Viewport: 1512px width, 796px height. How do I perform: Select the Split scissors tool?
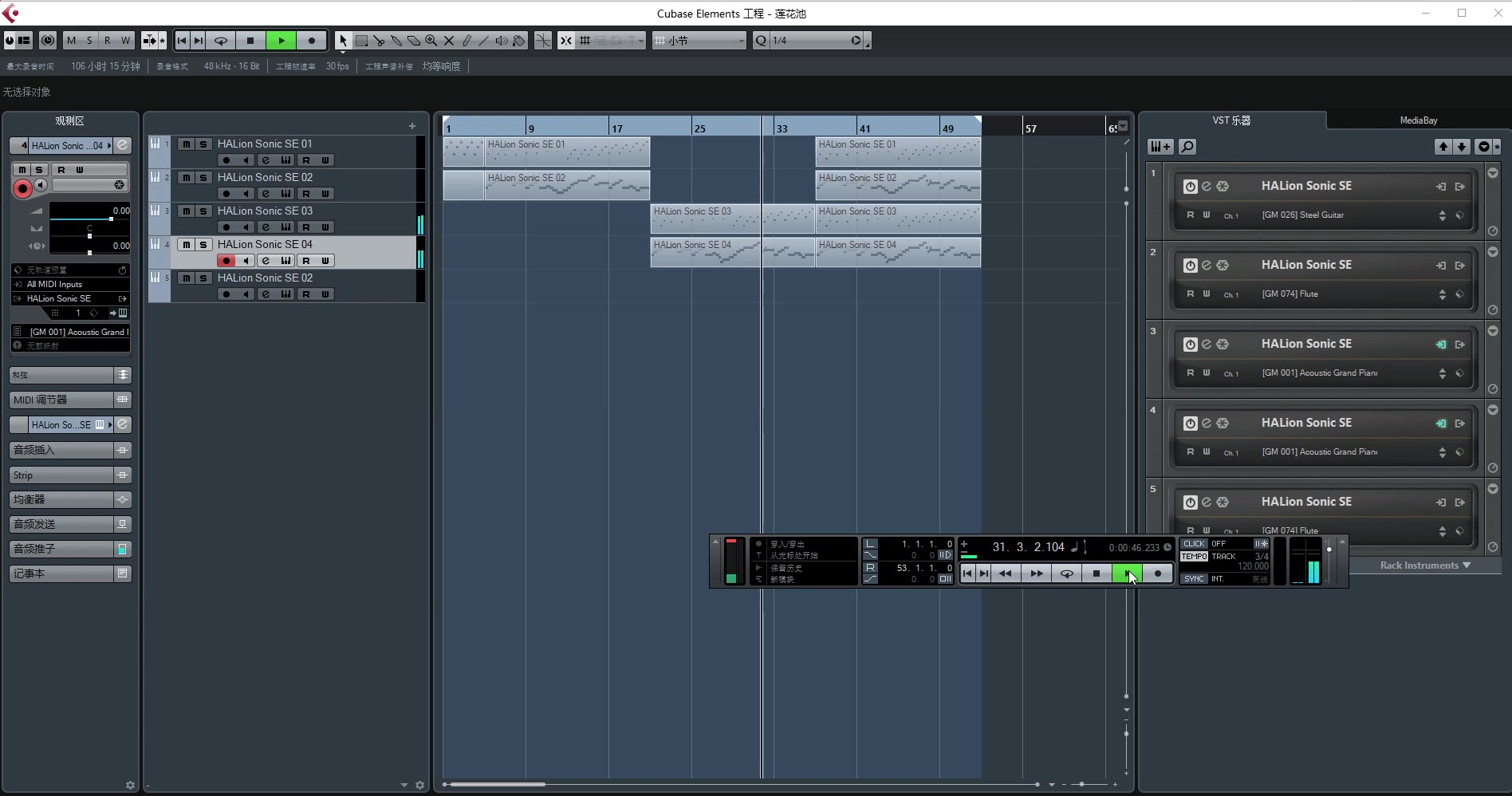click(379, 41)
